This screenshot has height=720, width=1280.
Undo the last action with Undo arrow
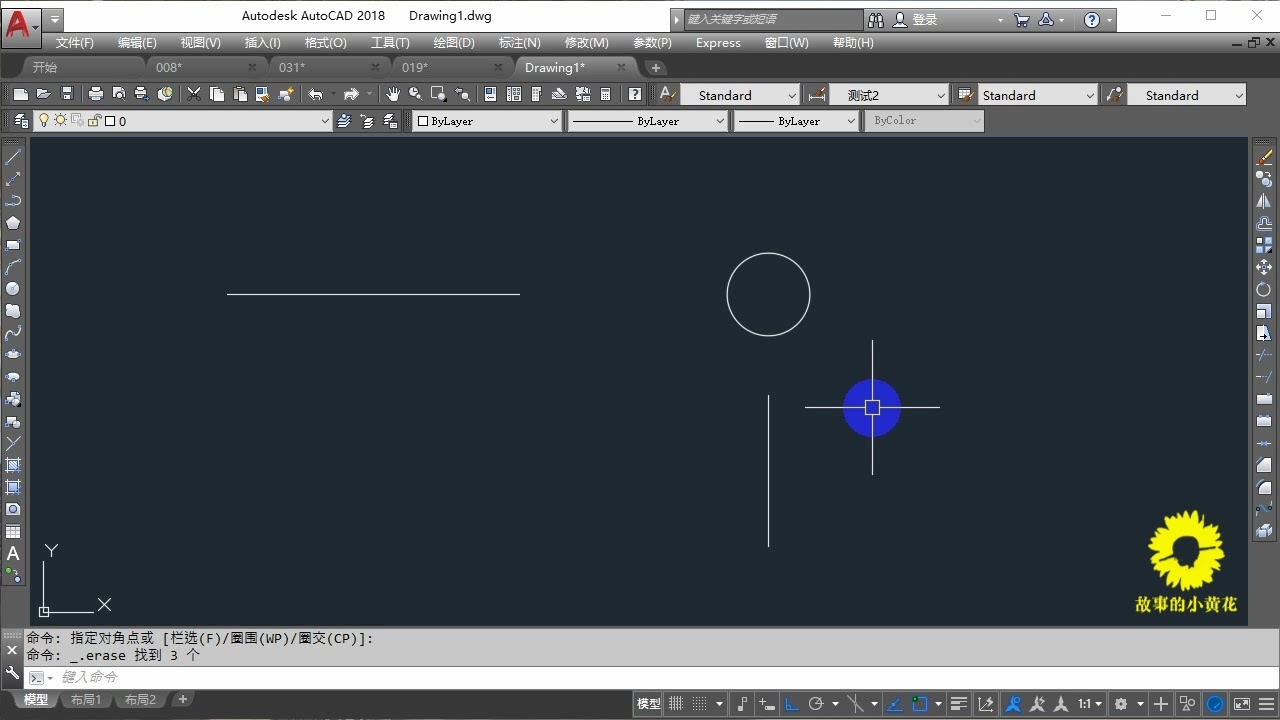click(316, 94)
